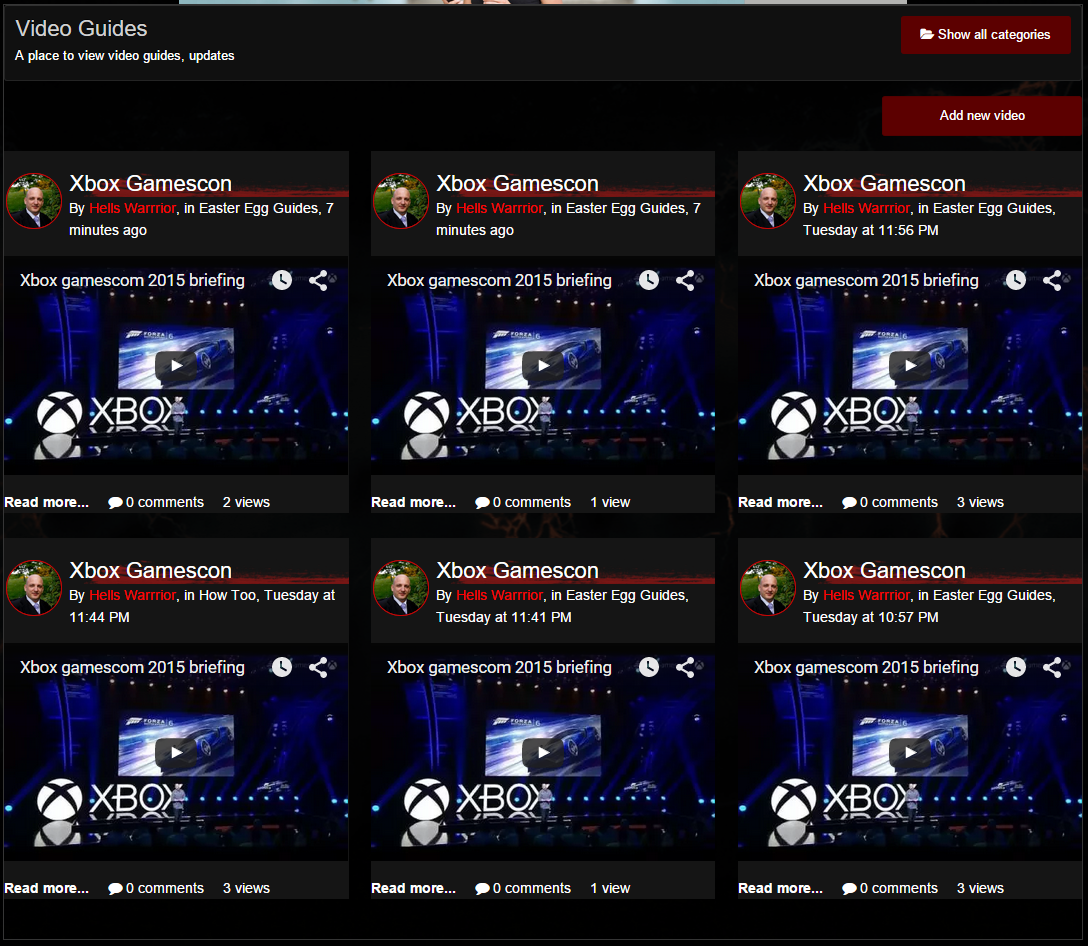Open Xbox Gamescon title posted 7 minutes ago, 2 views
Screen dimensions: 1088x946
151,184
